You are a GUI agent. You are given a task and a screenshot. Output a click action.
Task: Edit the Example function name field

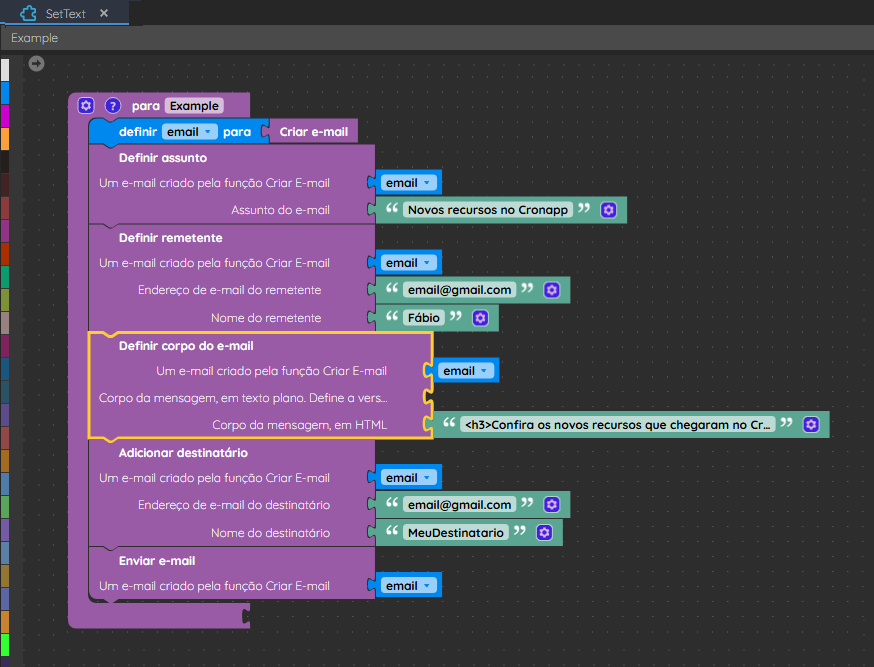click(x=194, y=106)
